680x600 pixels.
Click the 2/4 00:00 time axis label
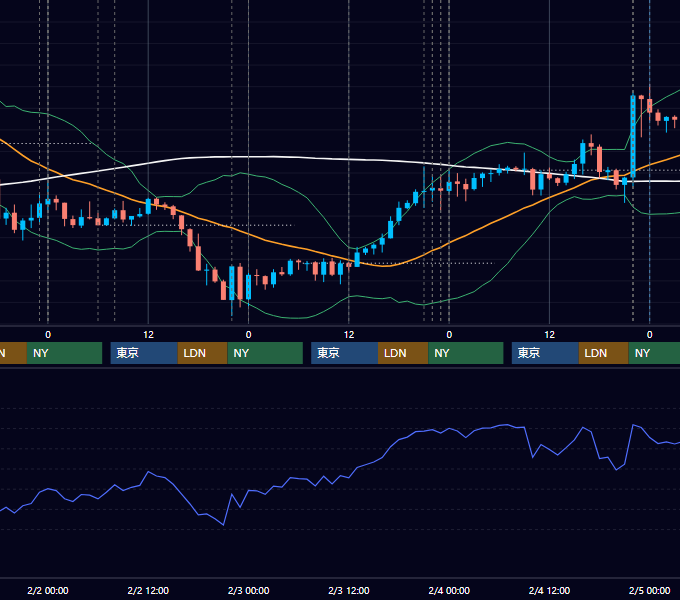pyautogui.click(x=449, y=590)
